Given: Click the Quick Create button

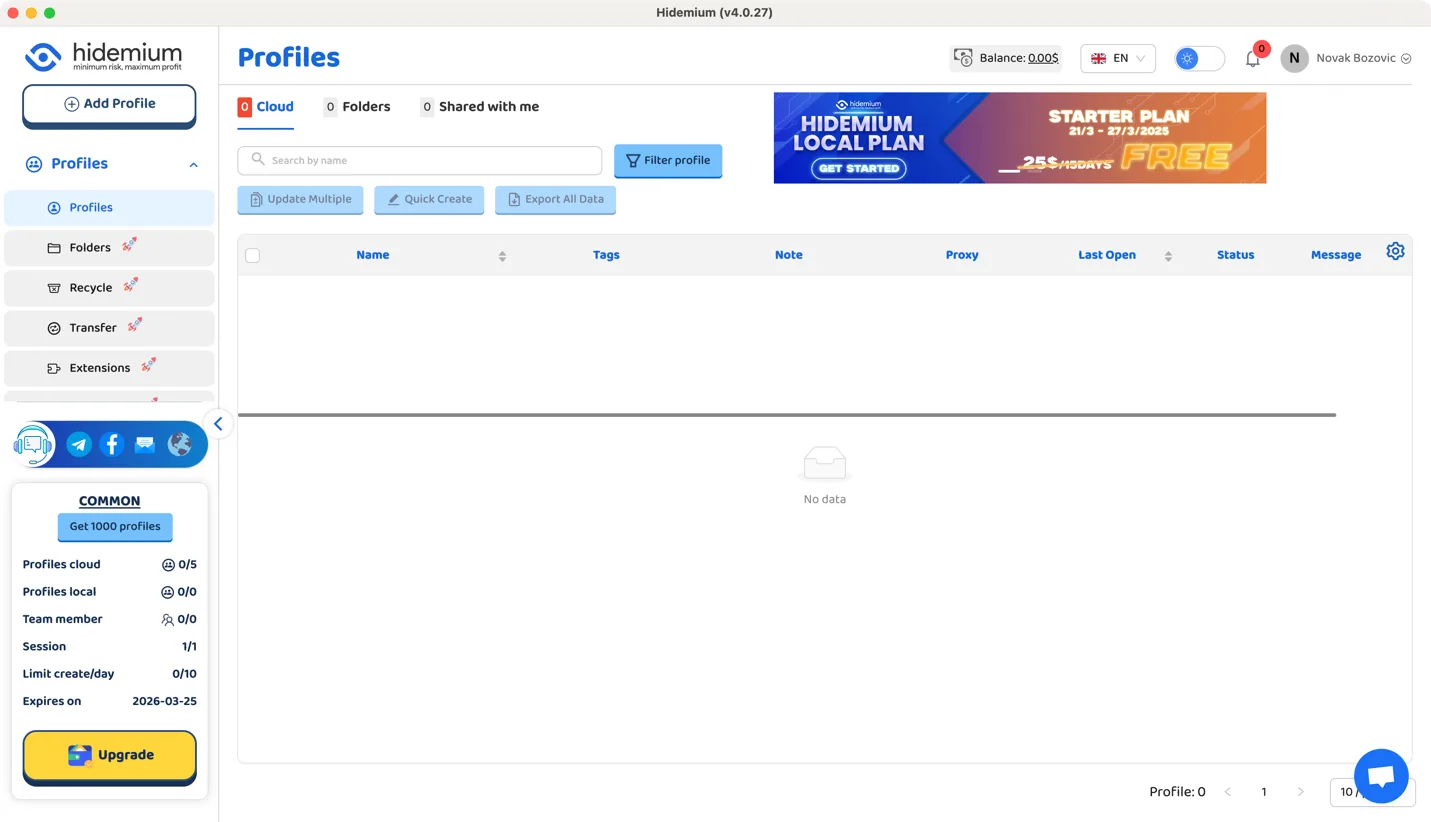Looking at the screenshot, I should [x=429, y=199].
